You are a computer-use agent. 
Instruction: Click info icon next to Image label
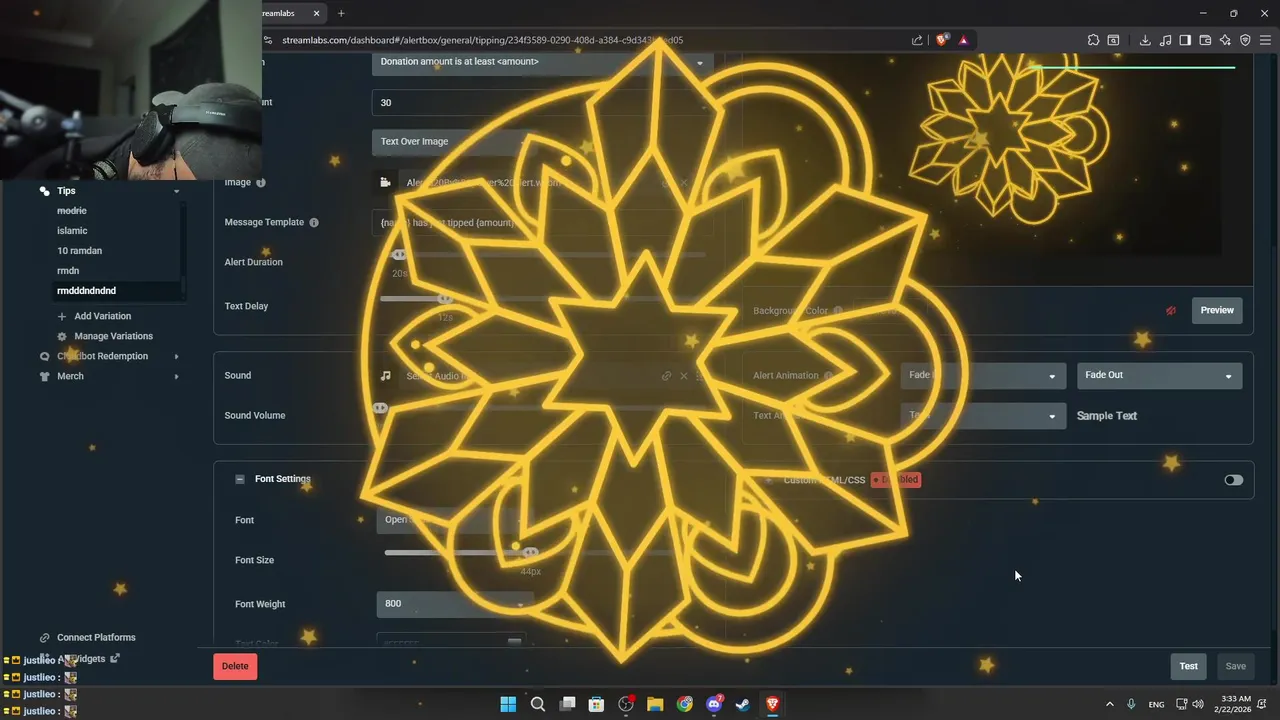[x=261, y=183]
